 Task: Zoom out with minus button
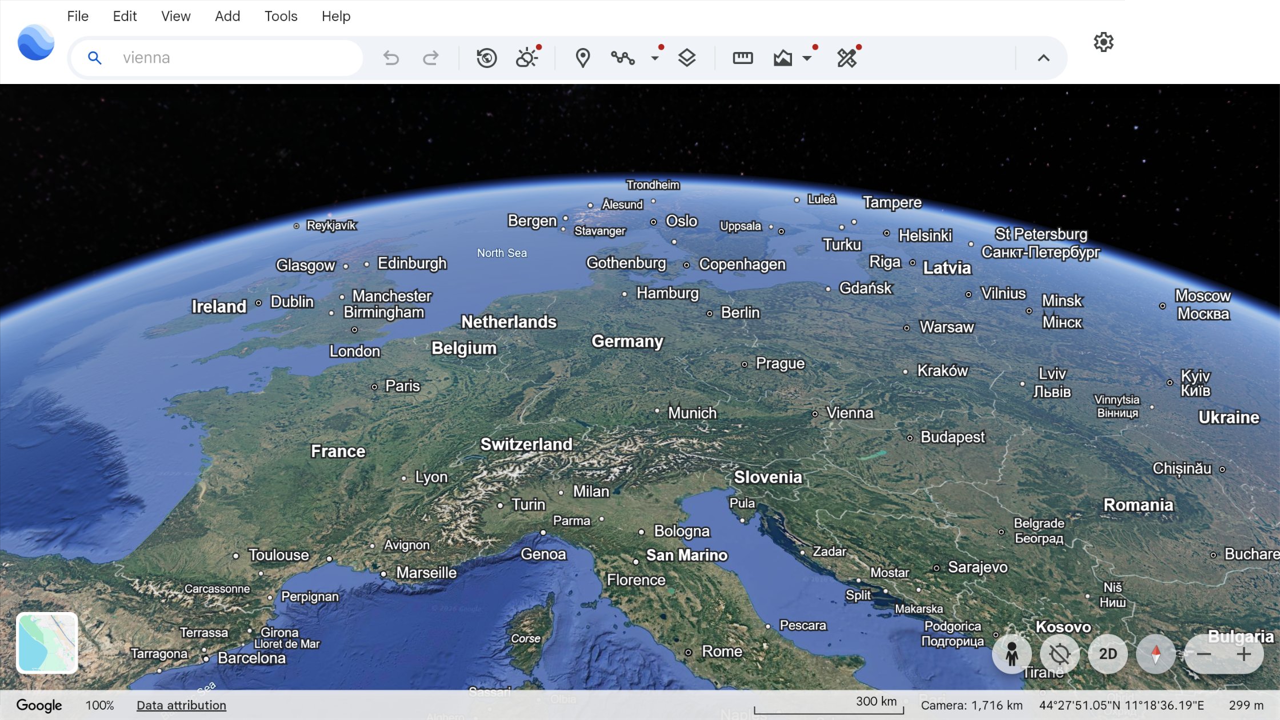[1205, 654]
